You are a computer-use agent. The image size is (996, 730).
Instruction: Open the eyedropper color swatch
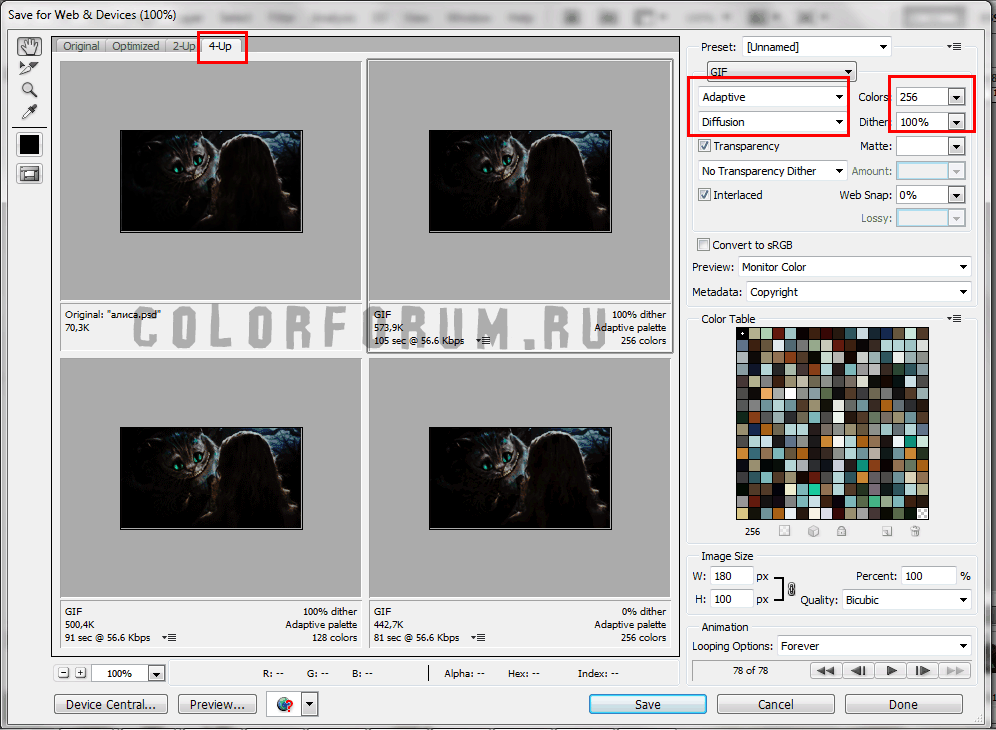29,145
